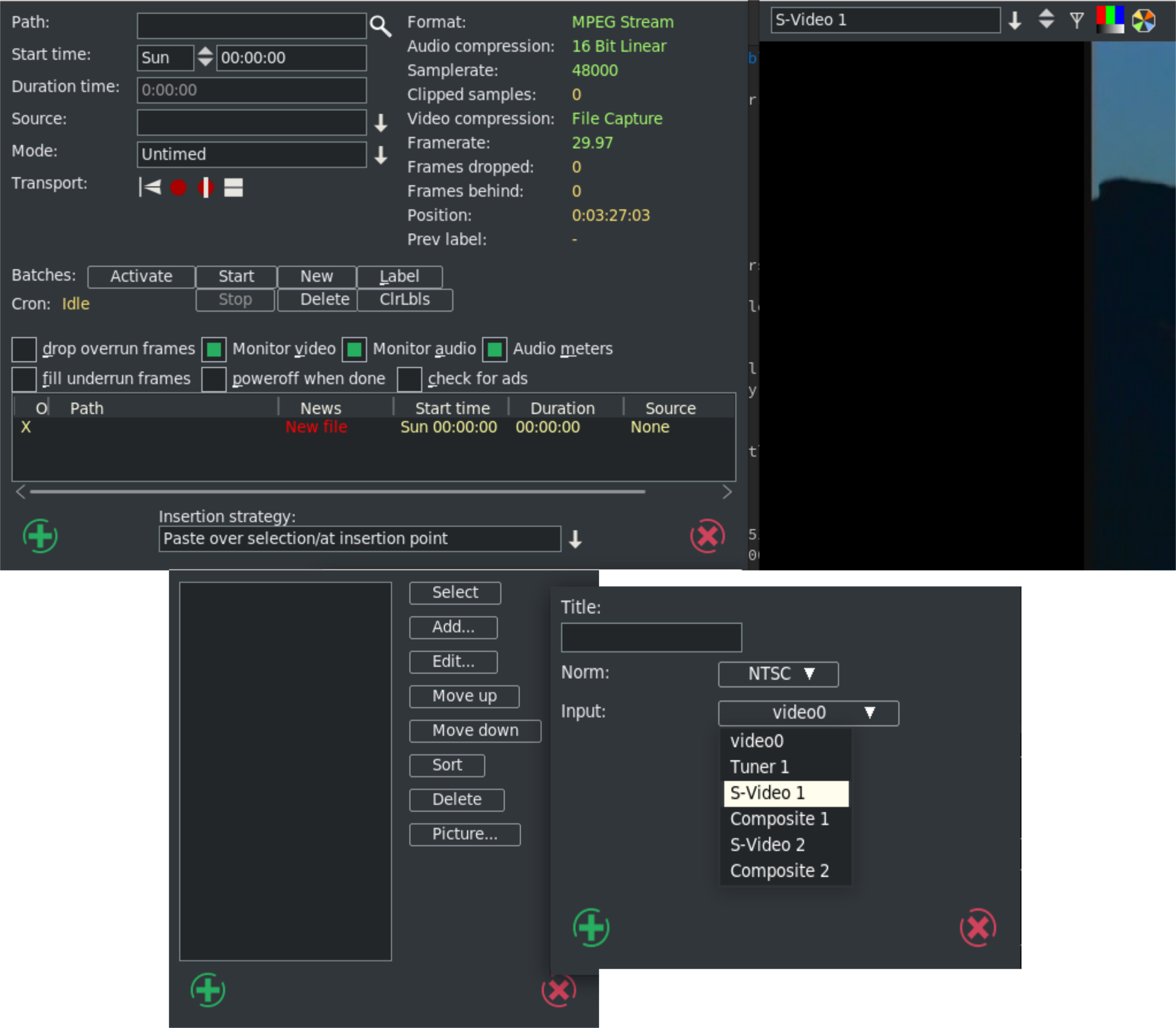Open the color bars picture settings icon
The image size is (1176, 1028).
[1110, 20]
